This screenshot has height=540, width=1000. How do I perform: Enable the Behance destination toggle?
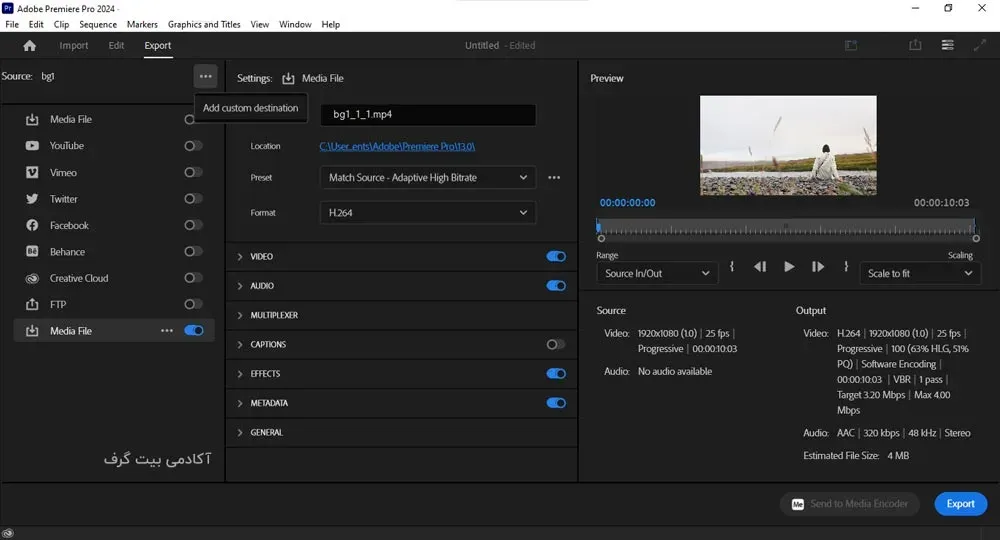coord(193,251)
